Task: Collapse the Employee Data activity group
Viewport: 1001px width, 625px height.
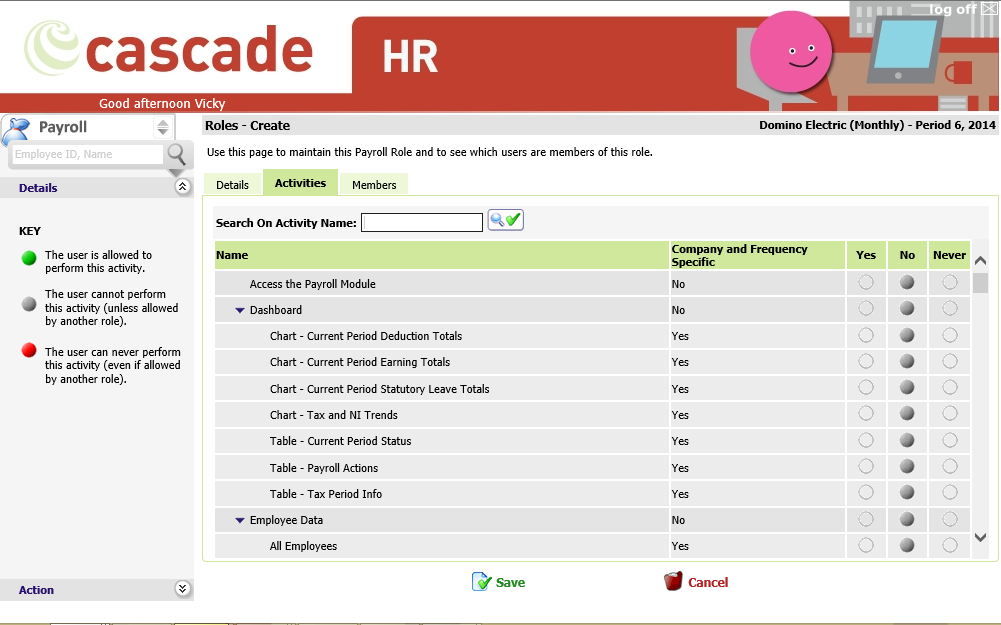Action: [240, 520]
